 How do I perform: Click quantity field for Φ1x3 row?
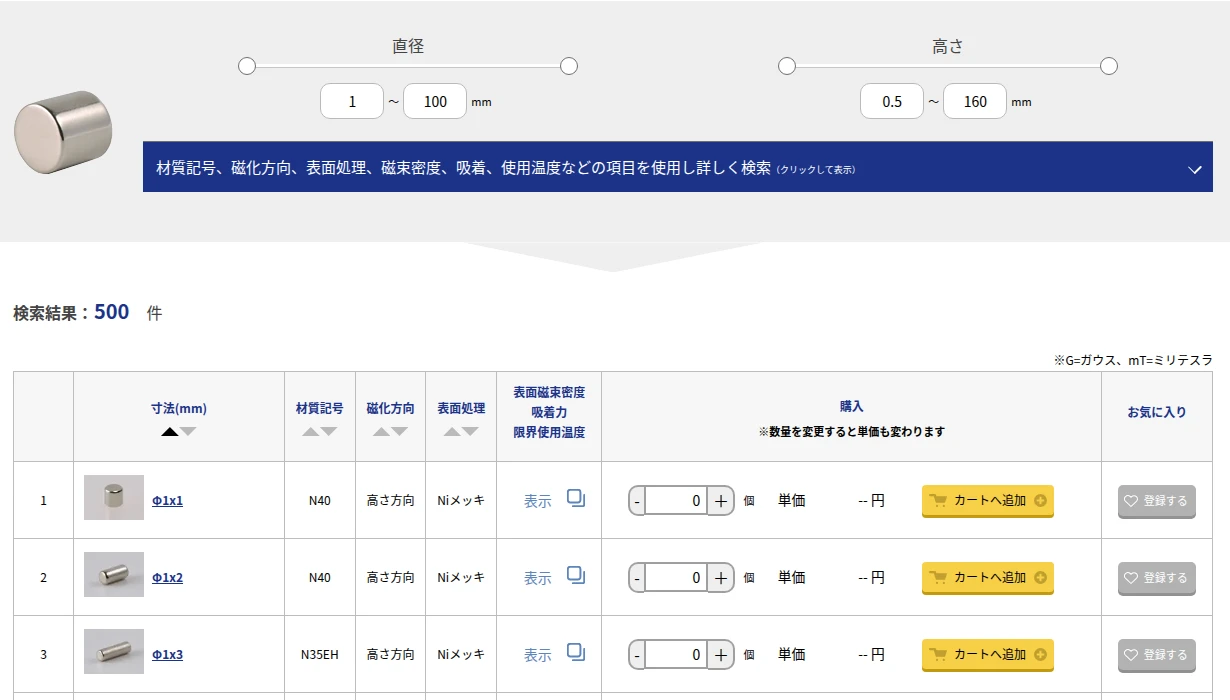pyautogui.click(x=676, y=655)
